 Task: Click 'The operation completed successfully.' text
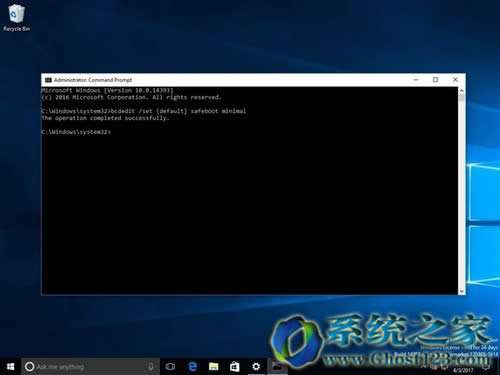(106, 118)
